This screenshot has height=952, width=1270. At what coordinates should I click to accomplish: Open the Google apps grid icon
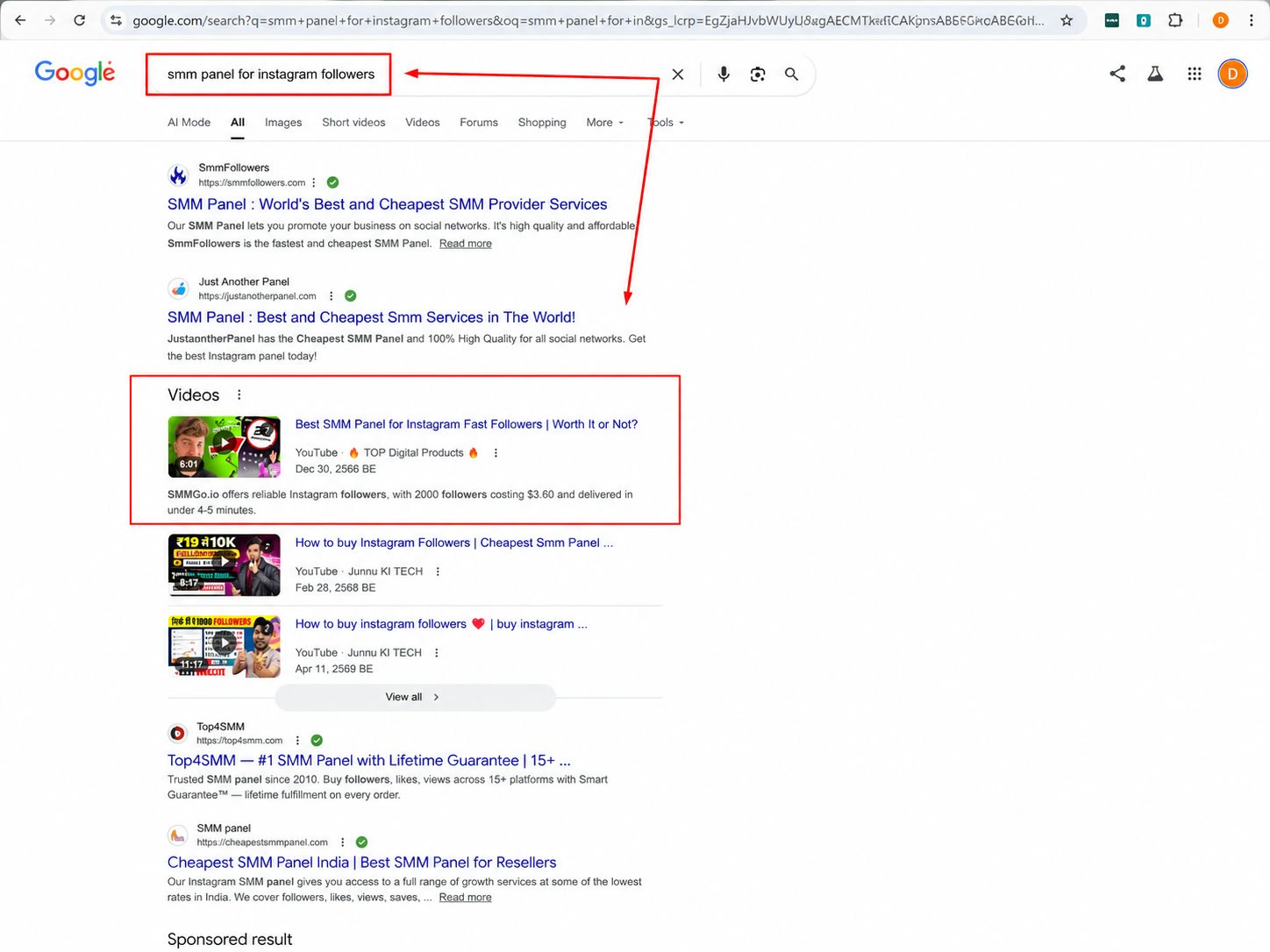click(x=1195, y=74)
